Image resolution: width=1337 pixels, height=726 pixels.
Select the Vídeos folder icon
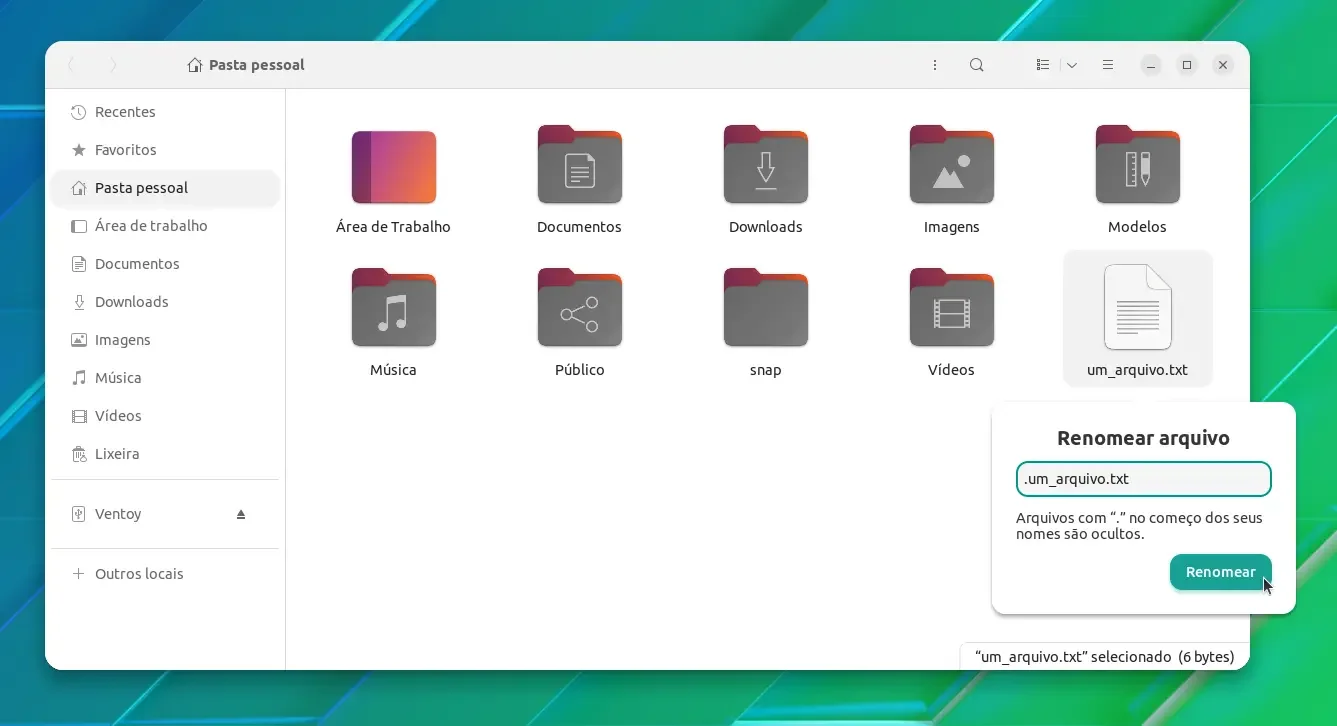952,308
